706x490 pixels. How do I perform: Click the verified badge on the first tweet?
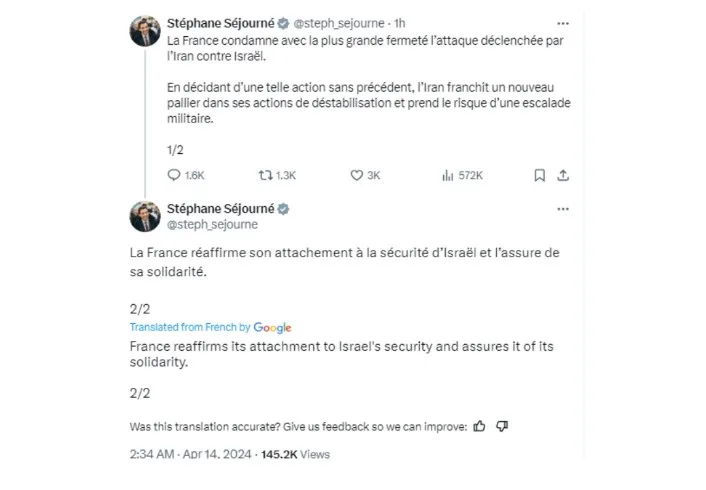point(284,22)
